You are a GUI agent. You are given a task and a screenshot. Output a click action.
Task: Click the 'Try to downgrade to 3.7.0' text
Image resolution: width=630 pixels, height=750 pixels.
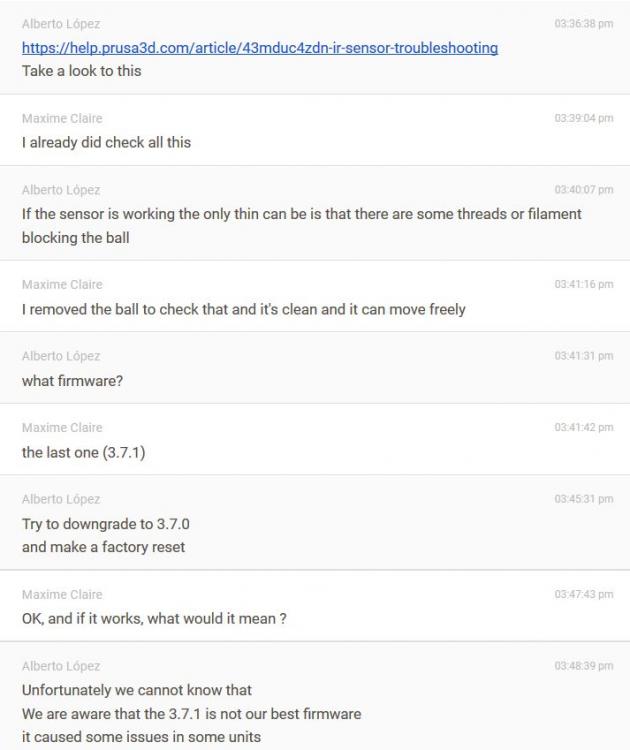104,523
